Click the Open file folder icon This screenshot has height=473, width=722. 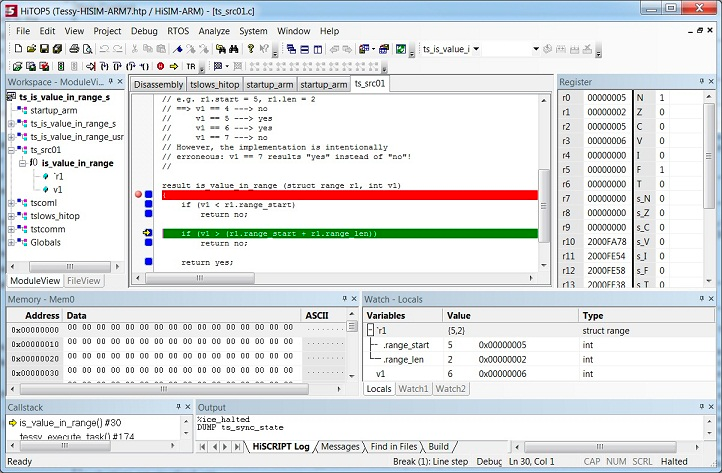click(x=31, y=49)
